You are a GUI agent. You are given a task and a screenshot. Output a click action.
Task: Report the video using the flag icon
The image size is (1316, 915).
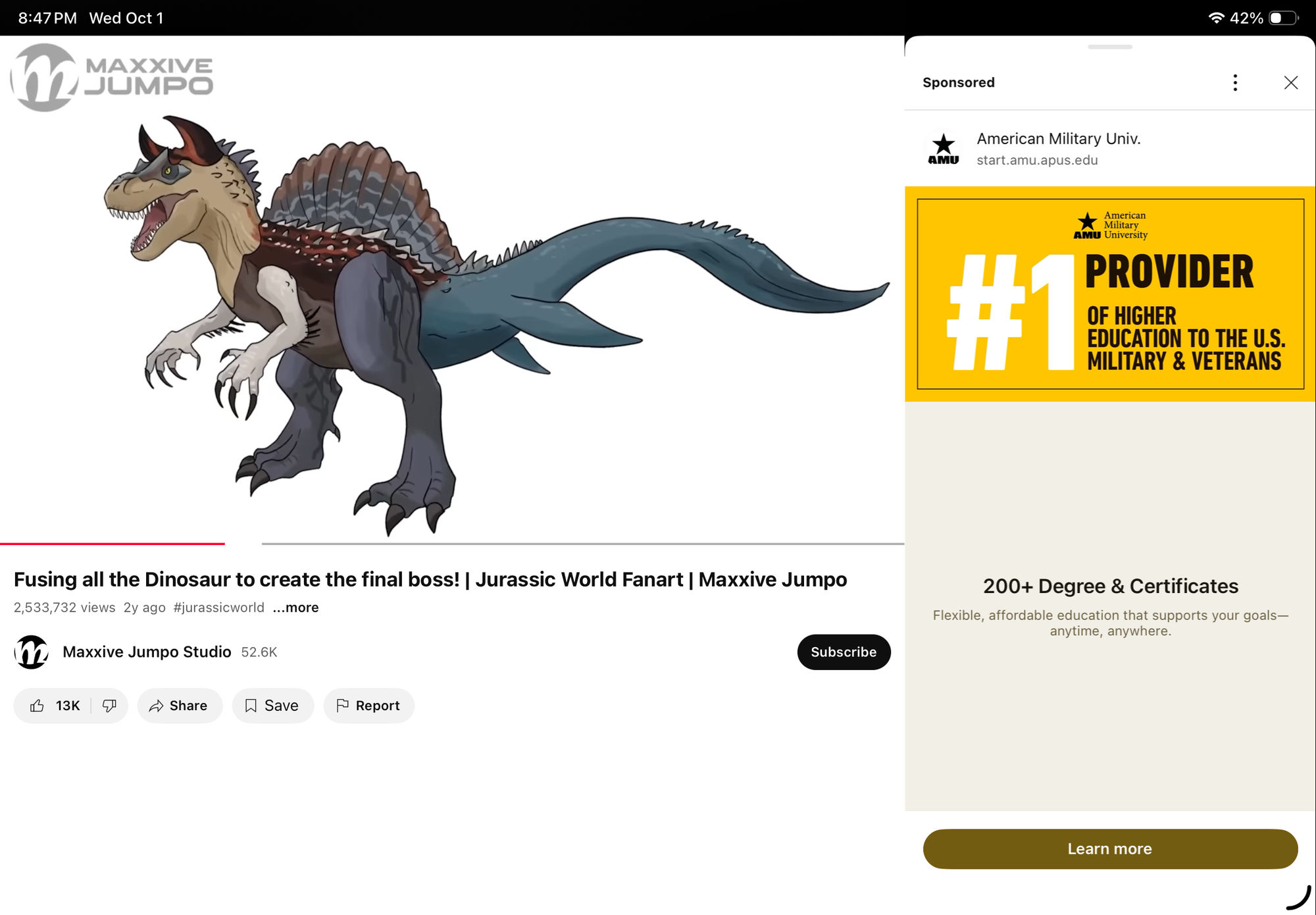(x=368, y=705)
